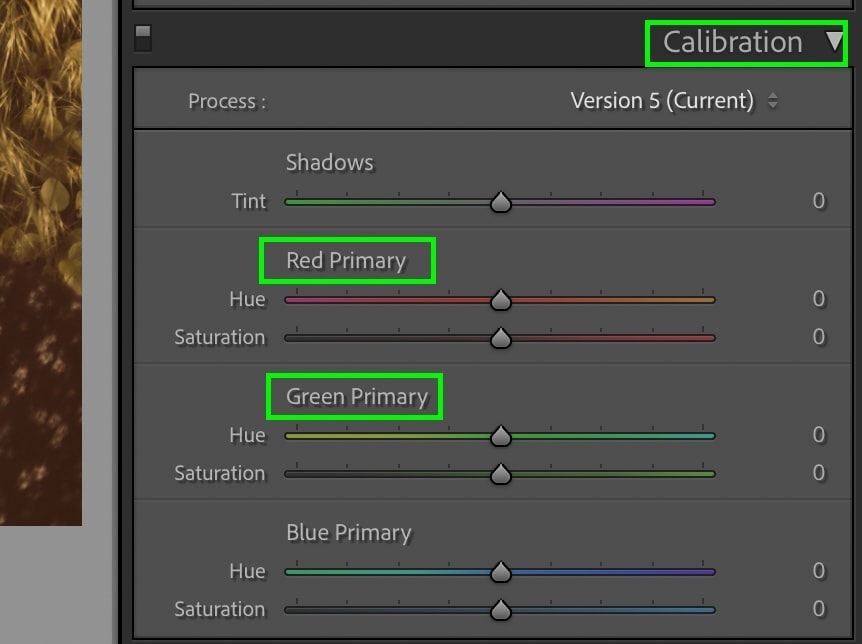Select the Green Primary Saturation value field
The width and height of the screenshot is (862, 644).
tap(819, 472)
